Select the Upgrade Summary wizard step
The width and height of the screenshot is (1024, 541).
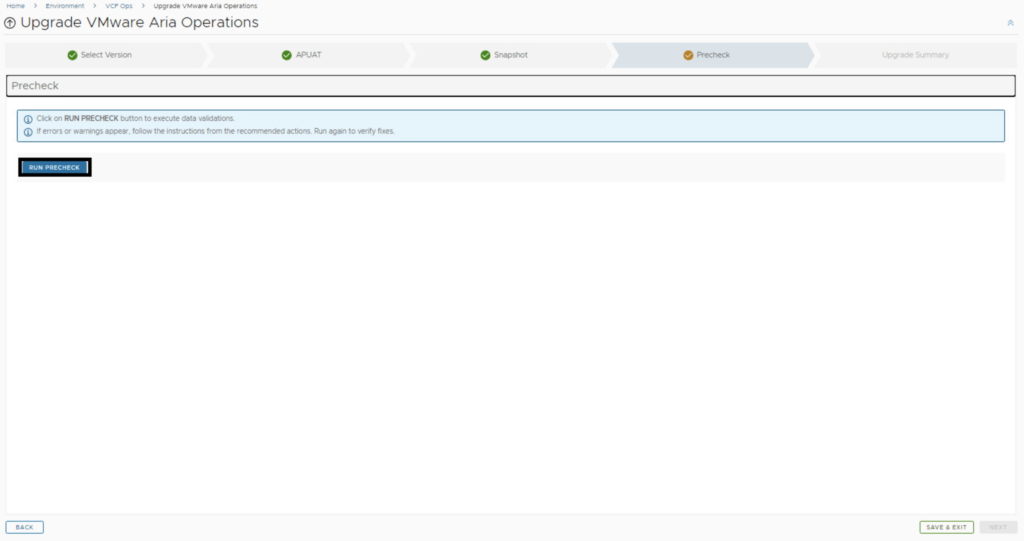pyautogui.click(x=915, y=55)
